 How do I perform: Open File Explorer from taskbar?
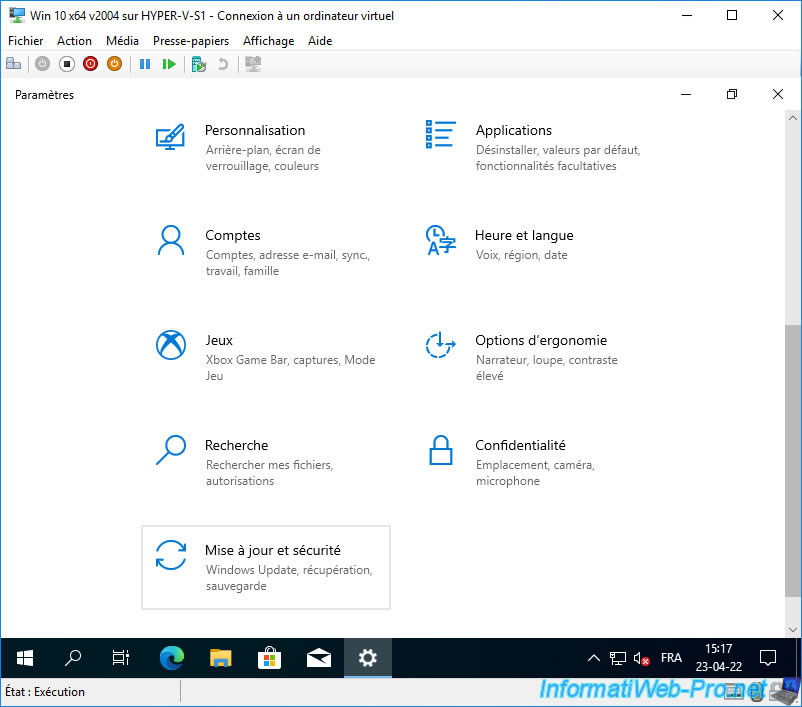220,658
